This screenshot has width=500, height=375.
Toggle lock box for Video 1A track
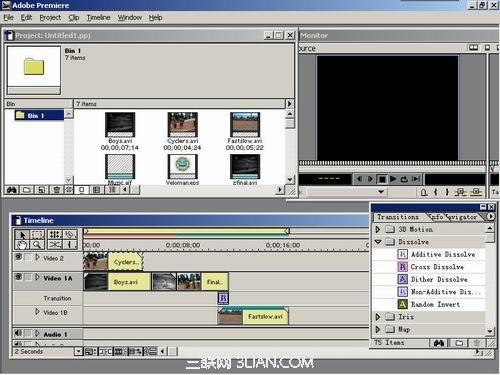point(29,277)
